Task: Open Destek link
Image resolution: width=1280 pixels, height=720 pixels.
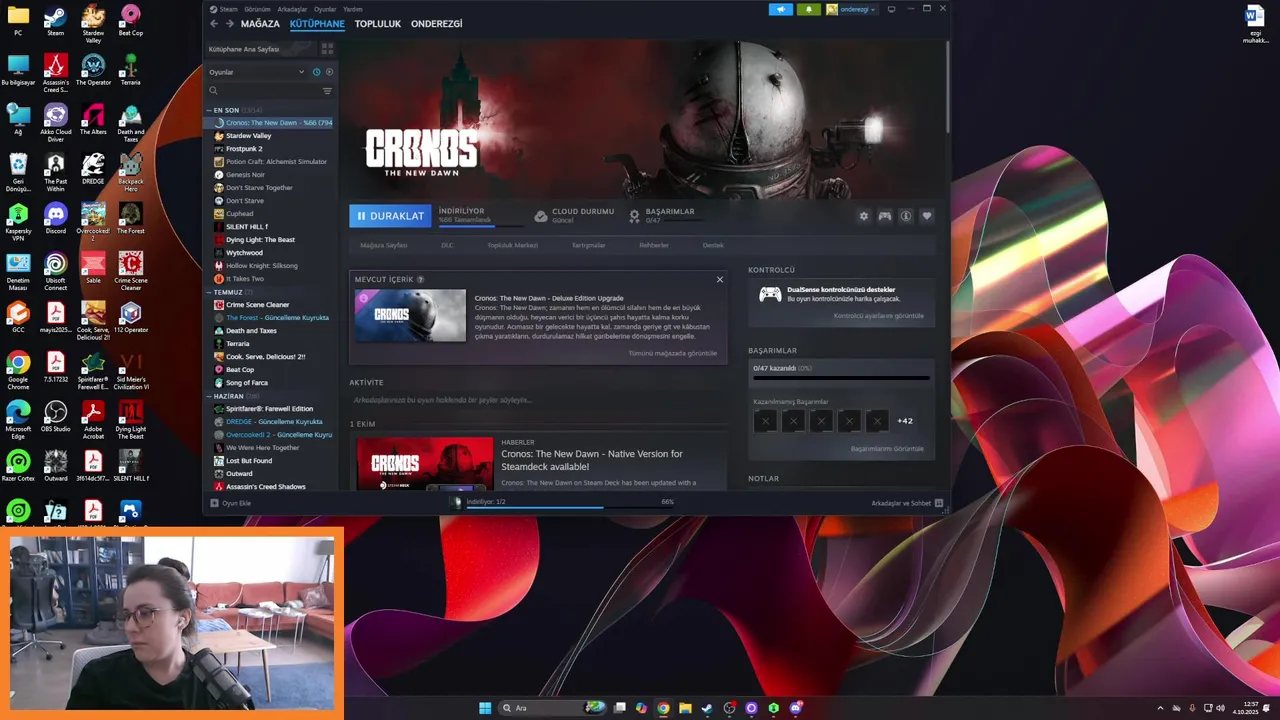Action: pyautogui.click(x=713, y=245)
